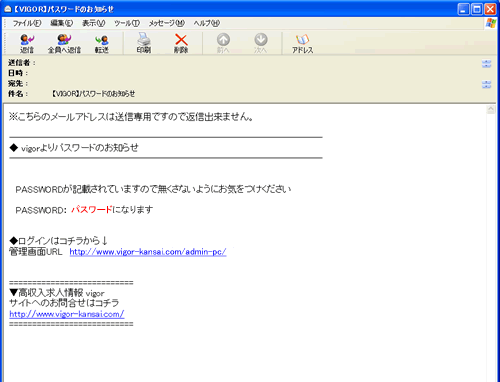Open the アドレス address book
This screenshot has width=500, height=382.
(x=303, y=43)
